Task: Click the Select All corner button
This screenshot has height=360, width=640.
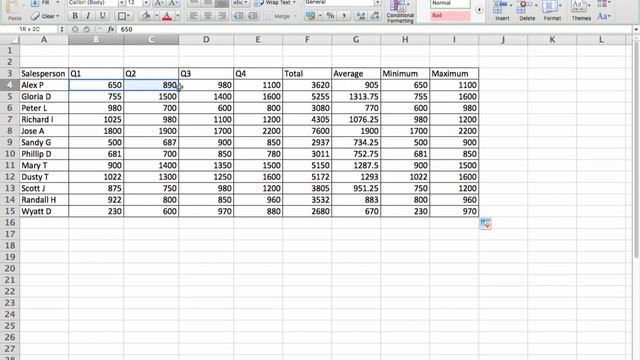Action: click(9, 40)
